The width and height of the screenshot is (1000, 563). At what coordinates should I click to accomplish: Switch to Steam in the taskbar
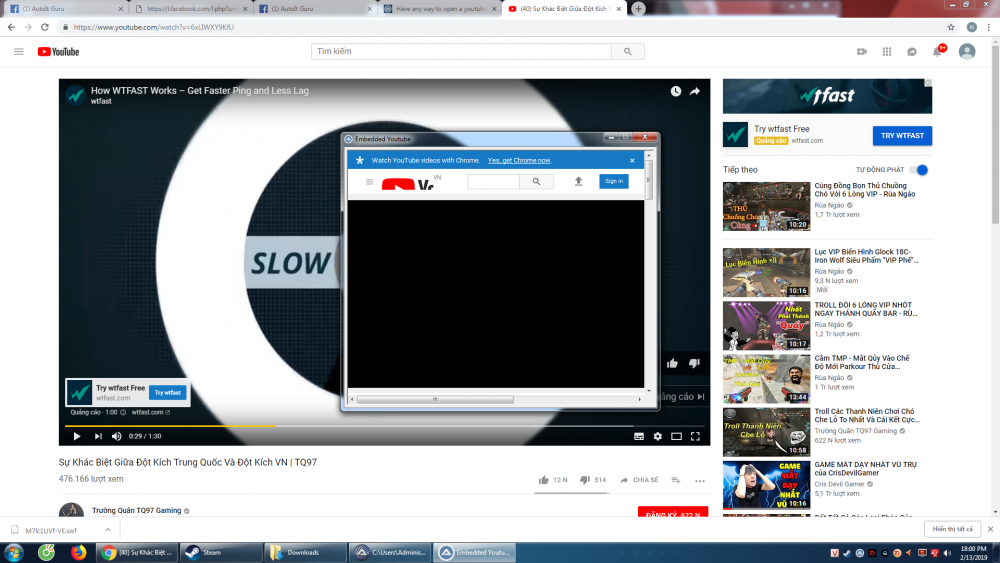pos(221,553)
